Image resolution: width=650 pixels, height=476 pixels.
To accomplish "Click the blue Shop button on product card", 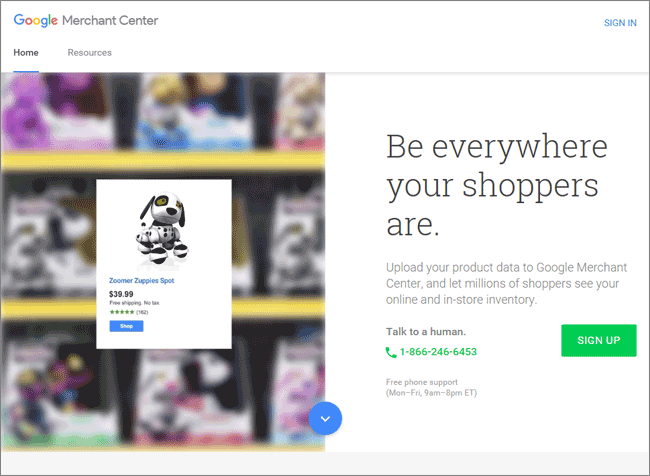I will pyautogui.click(x=126, y=326).
